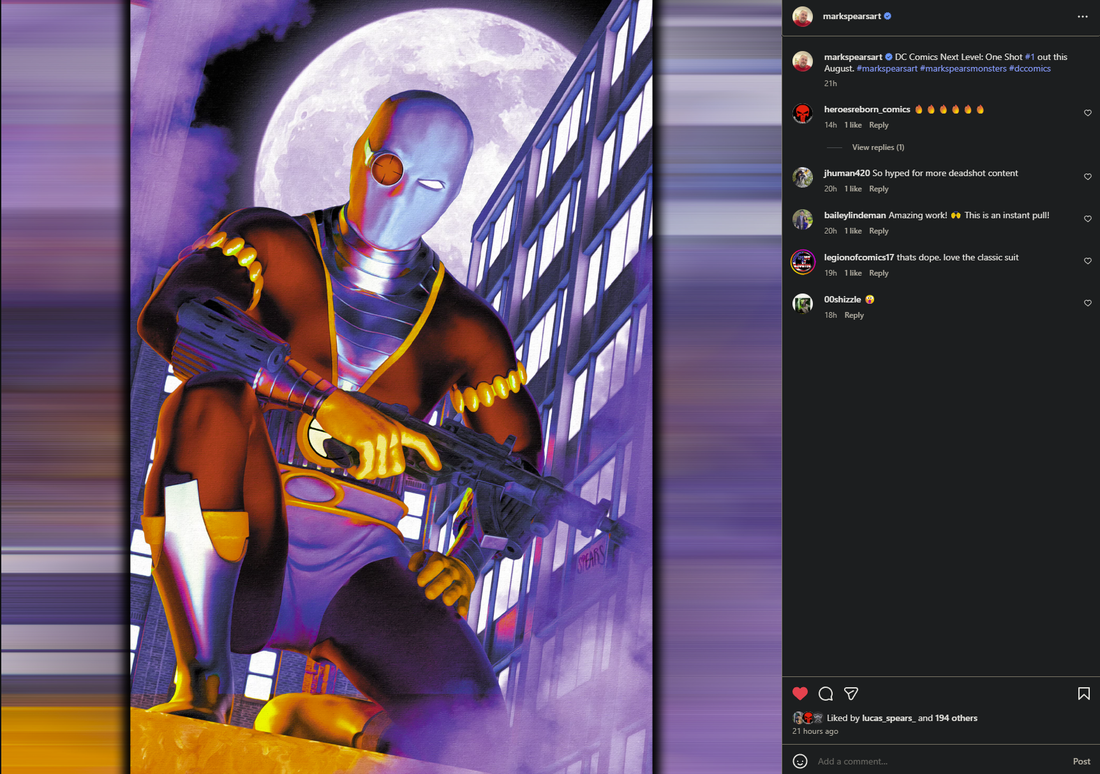
Task: Open markspearsart username in post header
Action: tap(852, 16)
